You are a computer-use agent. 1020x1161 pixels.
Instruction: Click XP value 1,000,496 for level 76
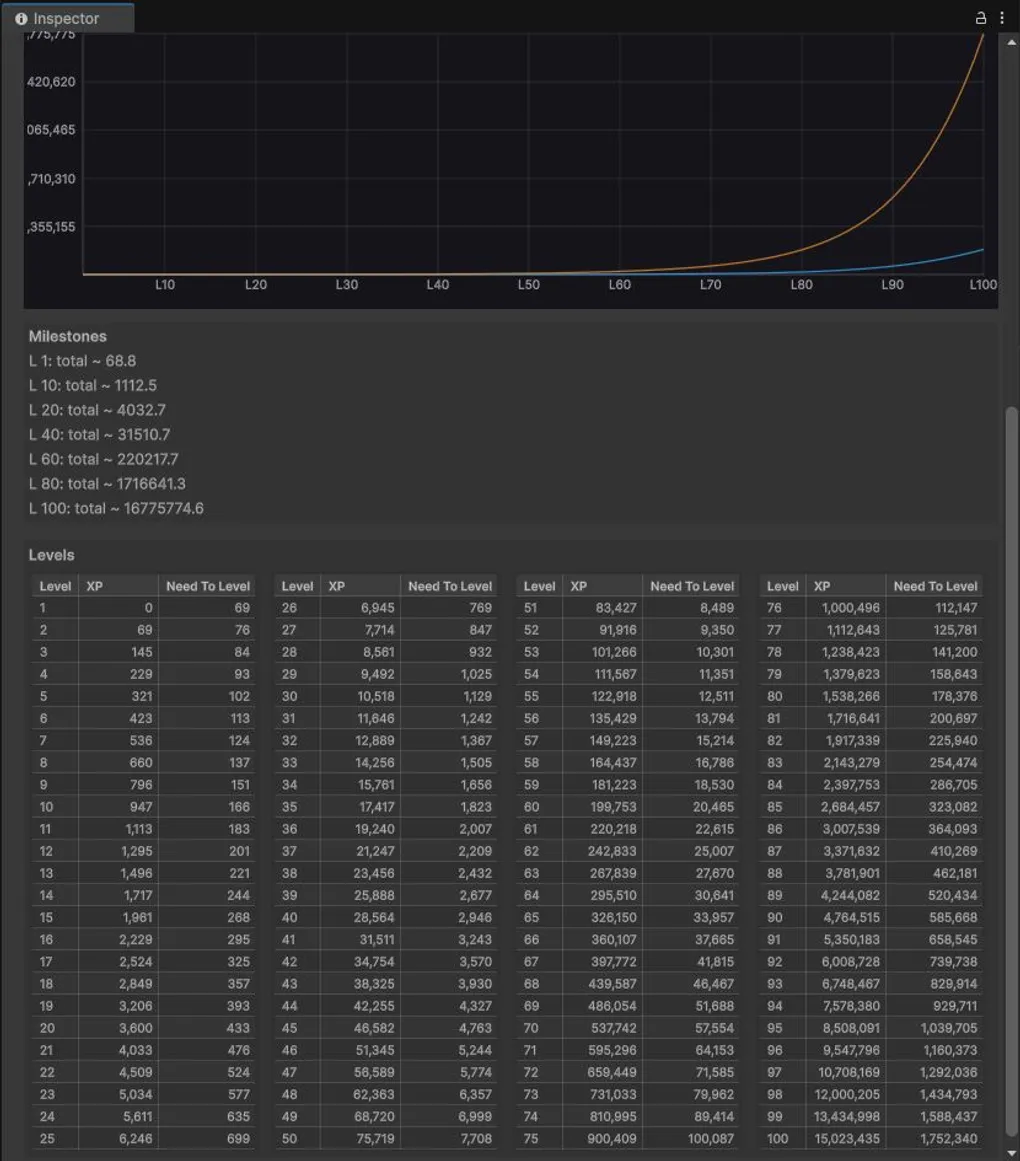[850, 608]
